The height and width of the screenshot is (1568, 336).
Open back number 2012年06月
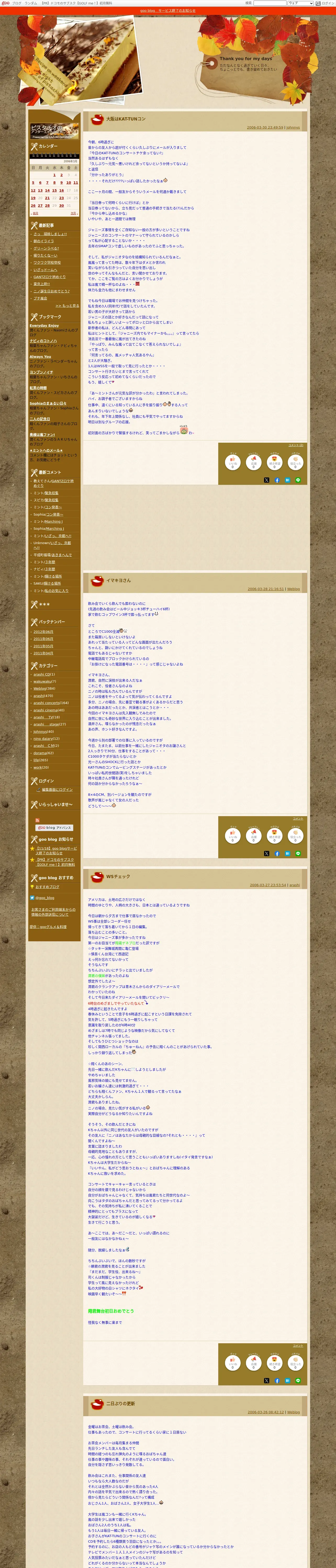click(x=43, y=632)
